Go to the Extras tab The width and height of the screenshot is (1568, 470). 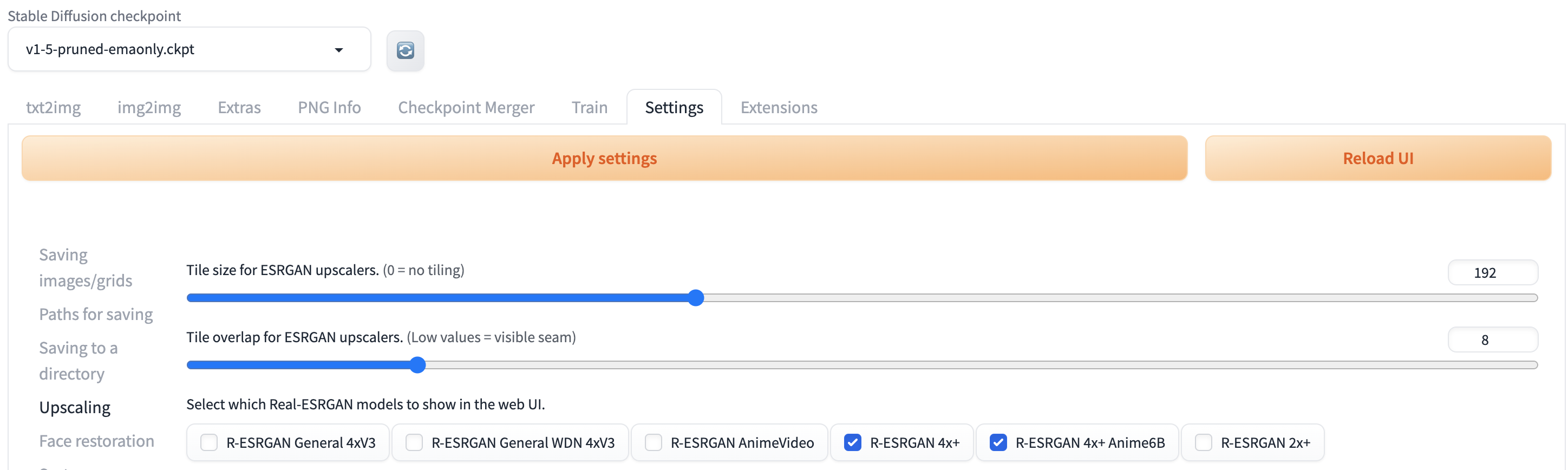239,108
